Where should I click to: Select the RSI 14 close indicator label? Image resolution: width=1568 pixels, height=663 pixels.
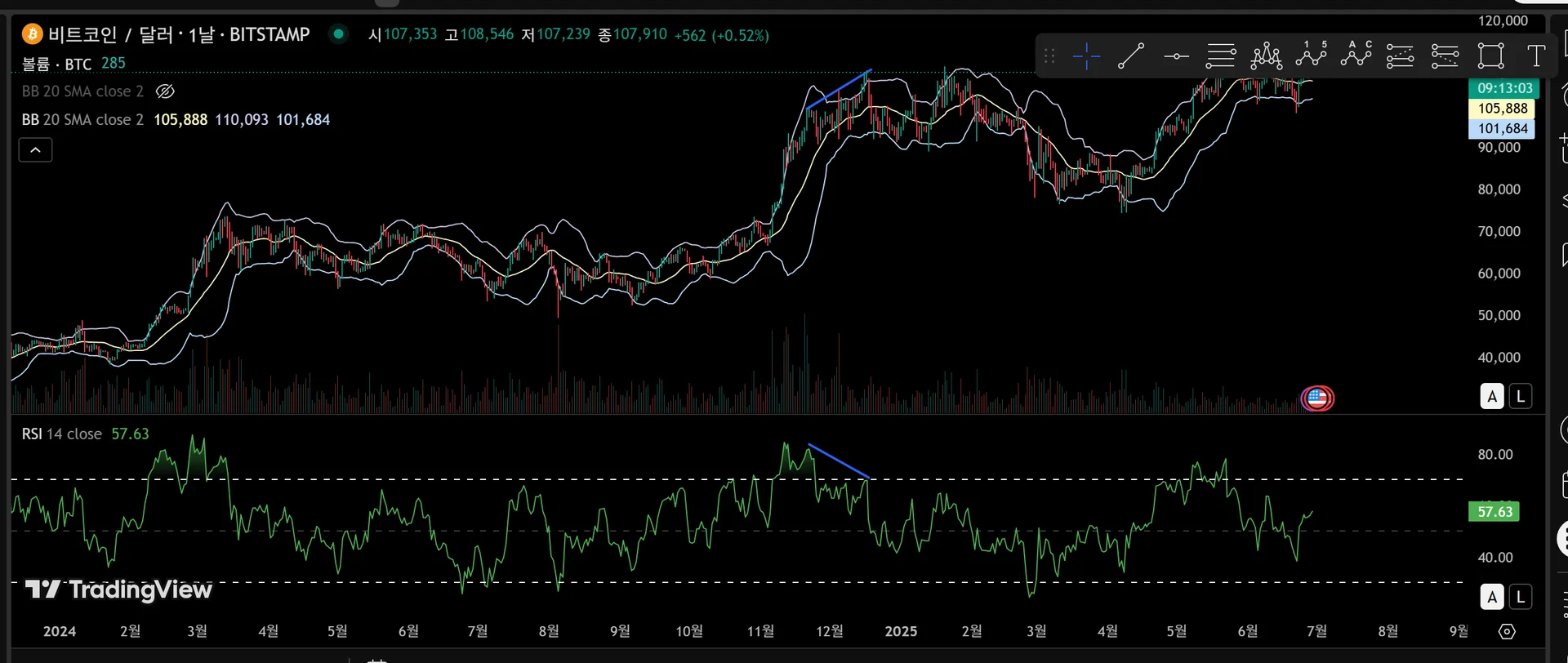62,434
